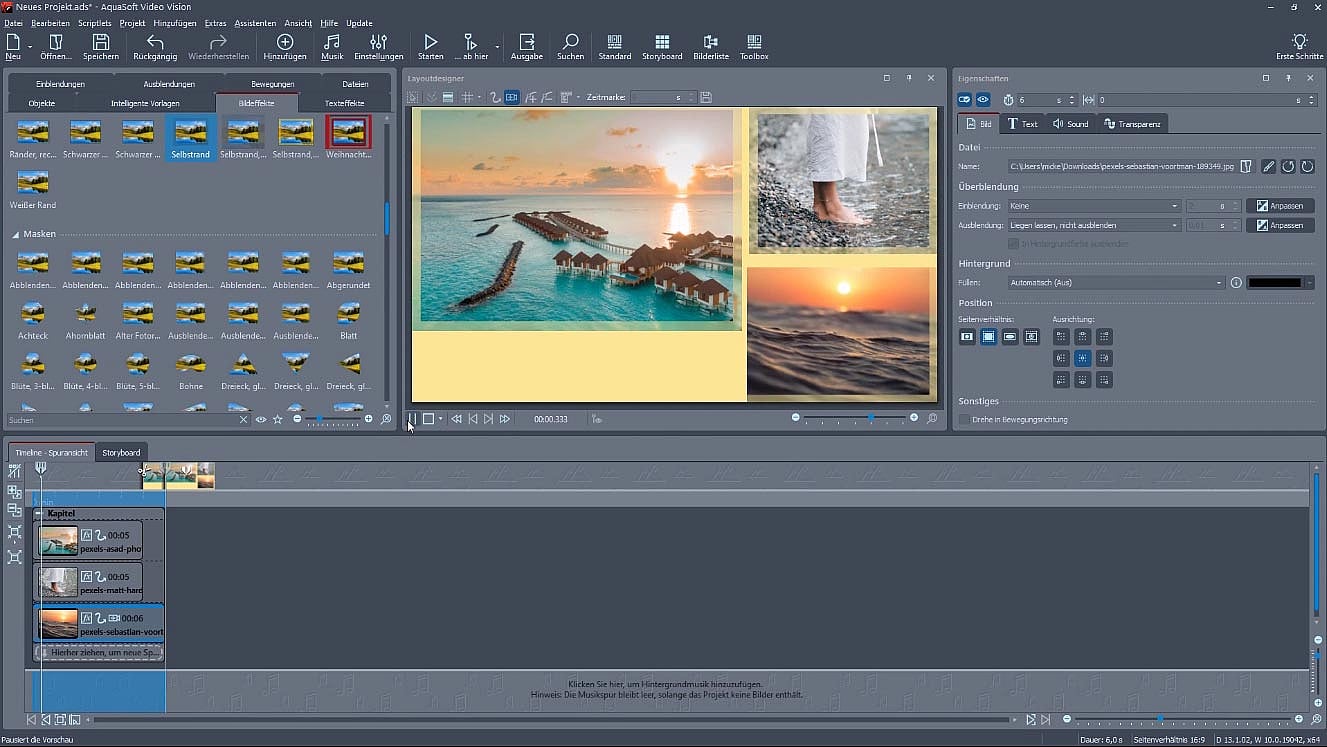Enable 'Drehe in Bewegungsrichtung' checkbox
Viewport: 1327px width, 747px height.
coord(964,420)
